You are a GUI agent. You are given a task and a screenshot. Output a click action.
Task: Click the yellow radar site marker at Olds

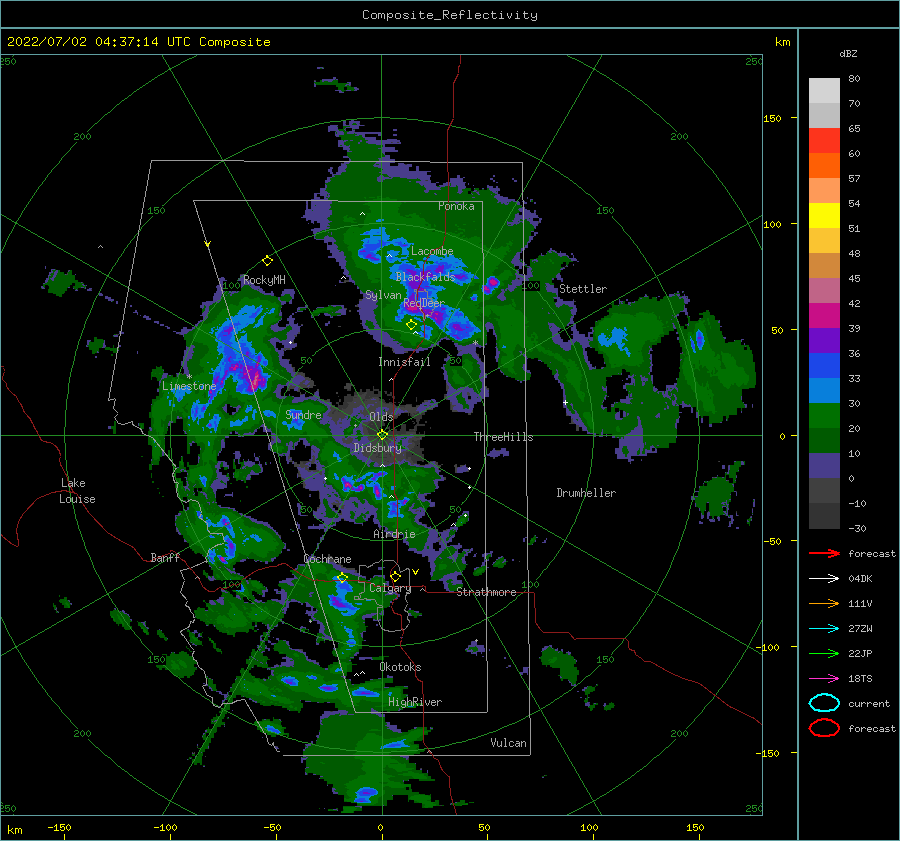382,435
